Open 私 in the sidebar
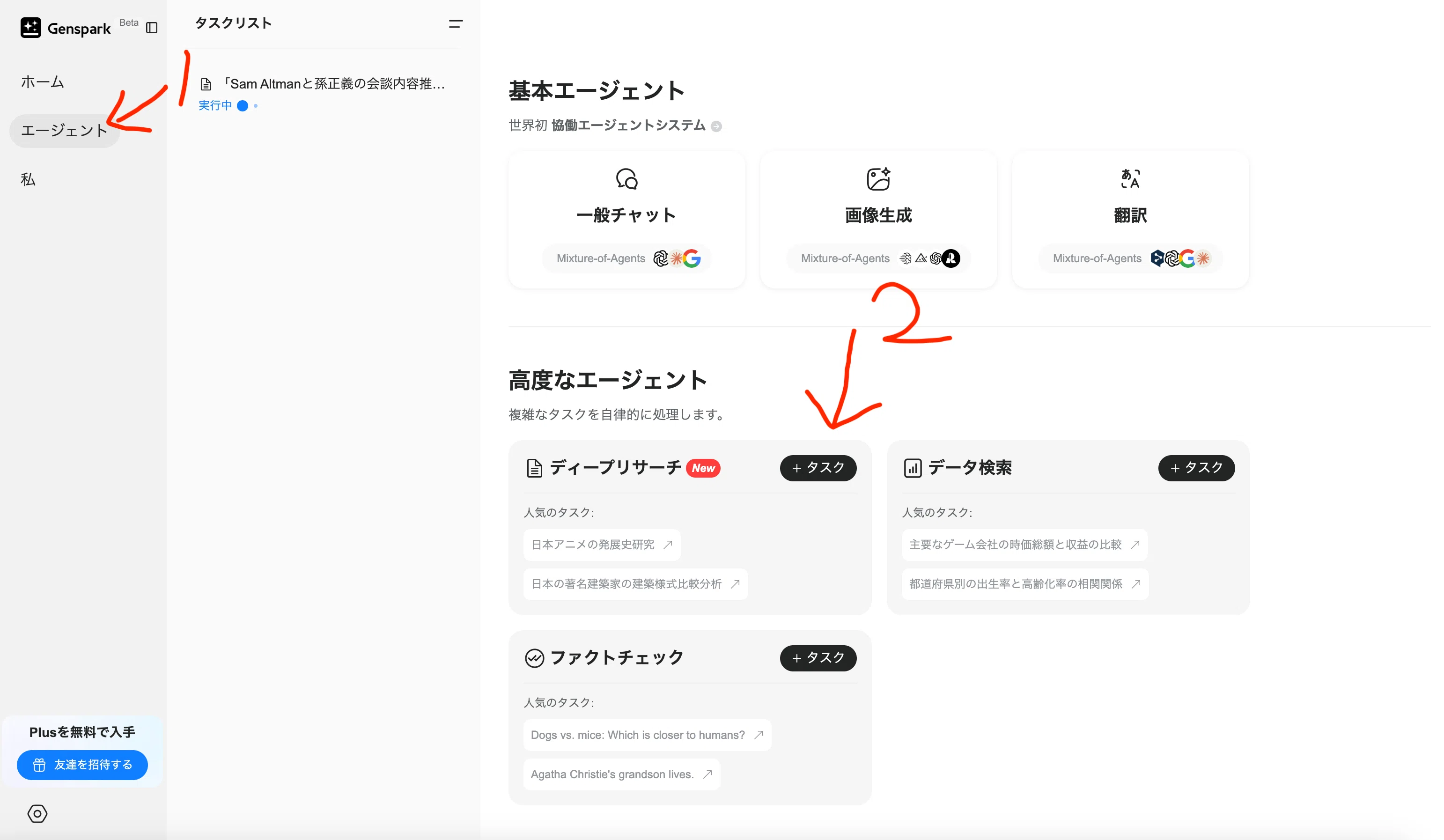The height and width of the screenshot is (840, 1444). pyautogui.click(x=28, y=179)
